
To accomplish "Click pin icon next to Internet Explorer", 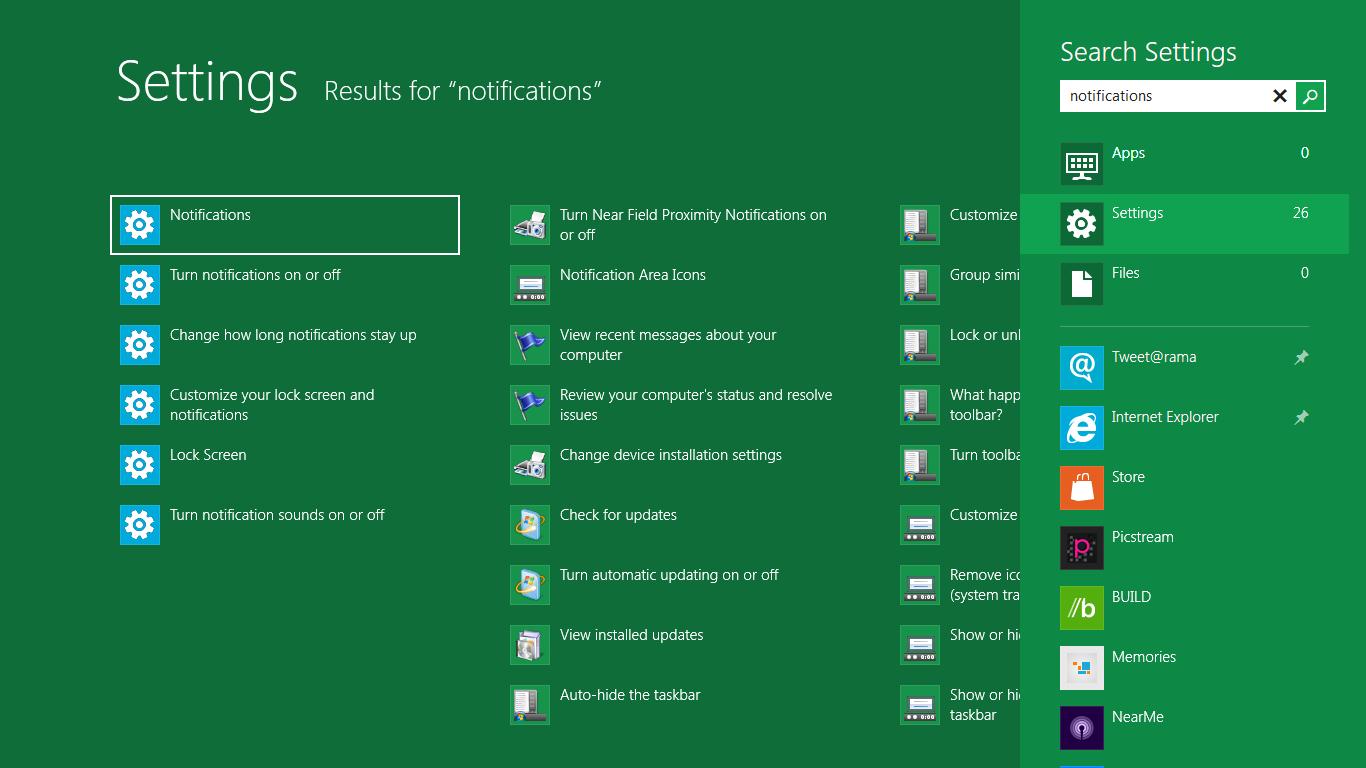I will [x=1301, y=417].
